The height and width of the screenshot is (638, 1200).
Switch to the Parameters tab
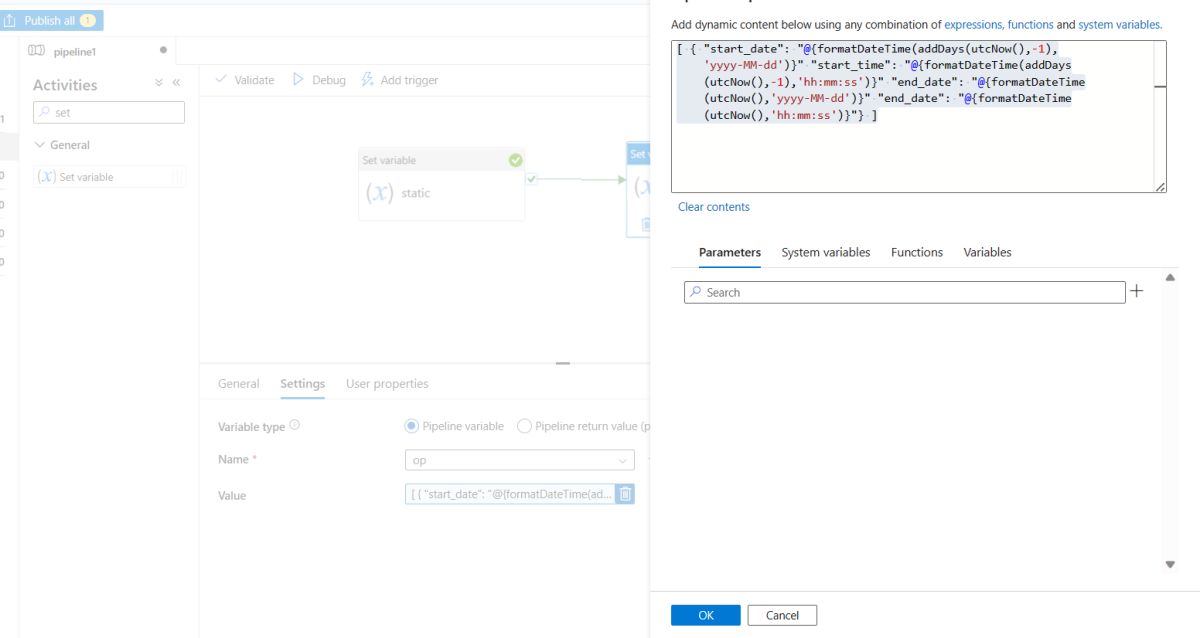[729, 253]
